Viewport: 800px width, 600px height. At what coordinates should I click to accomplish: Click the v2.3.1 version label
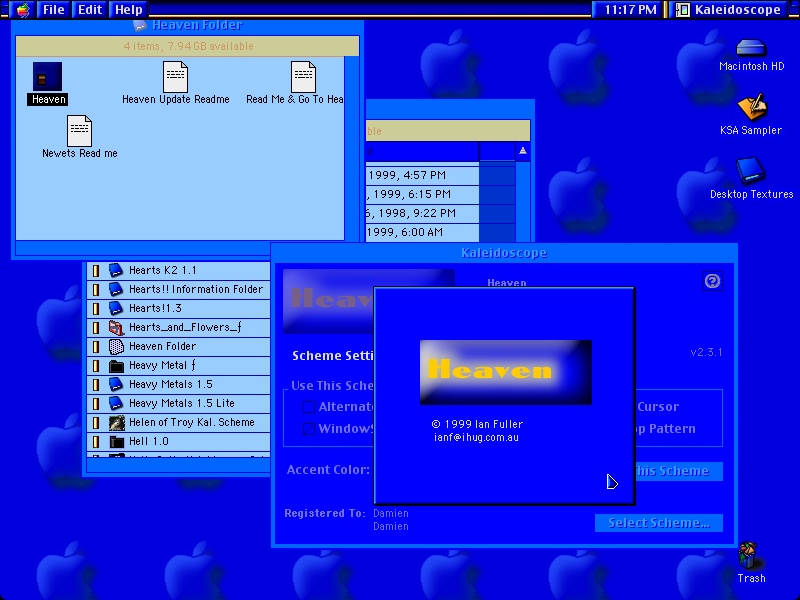pyautogui.click(x=706, y=352)
